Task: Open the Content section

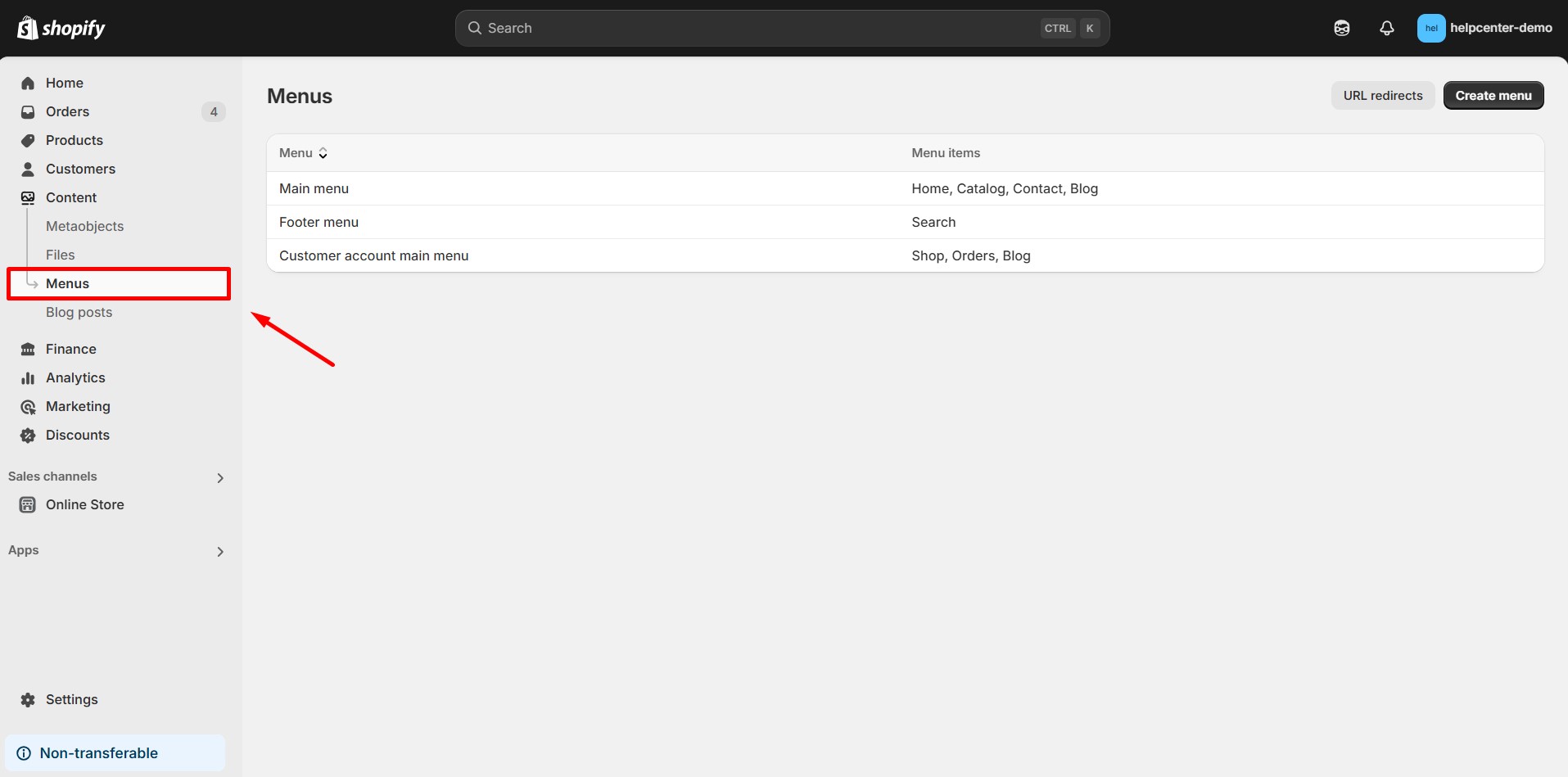Action: coord(72,197)
